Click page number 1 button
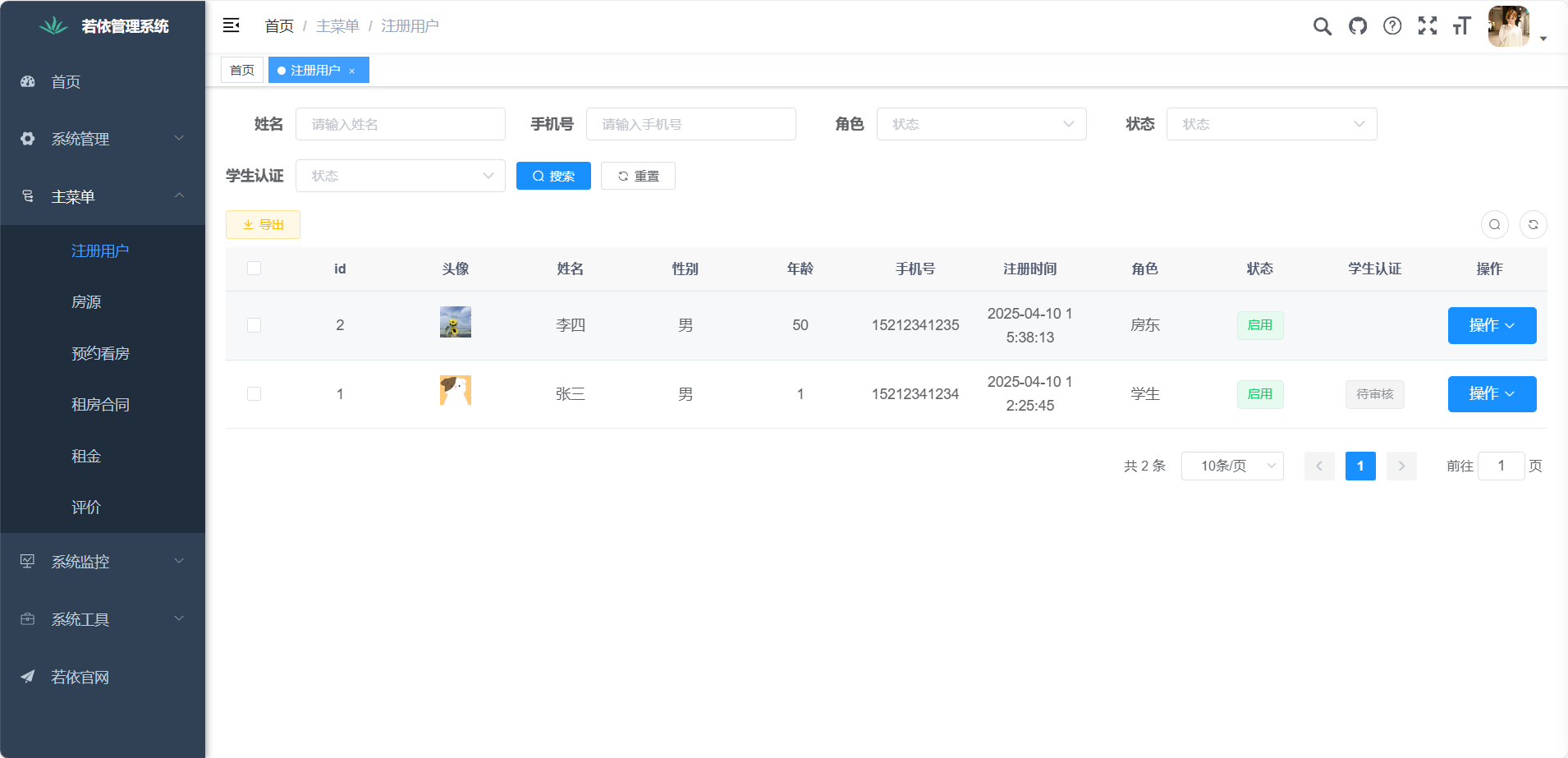The height and width of the screenshot is (758, 1568). point(1360,466)
